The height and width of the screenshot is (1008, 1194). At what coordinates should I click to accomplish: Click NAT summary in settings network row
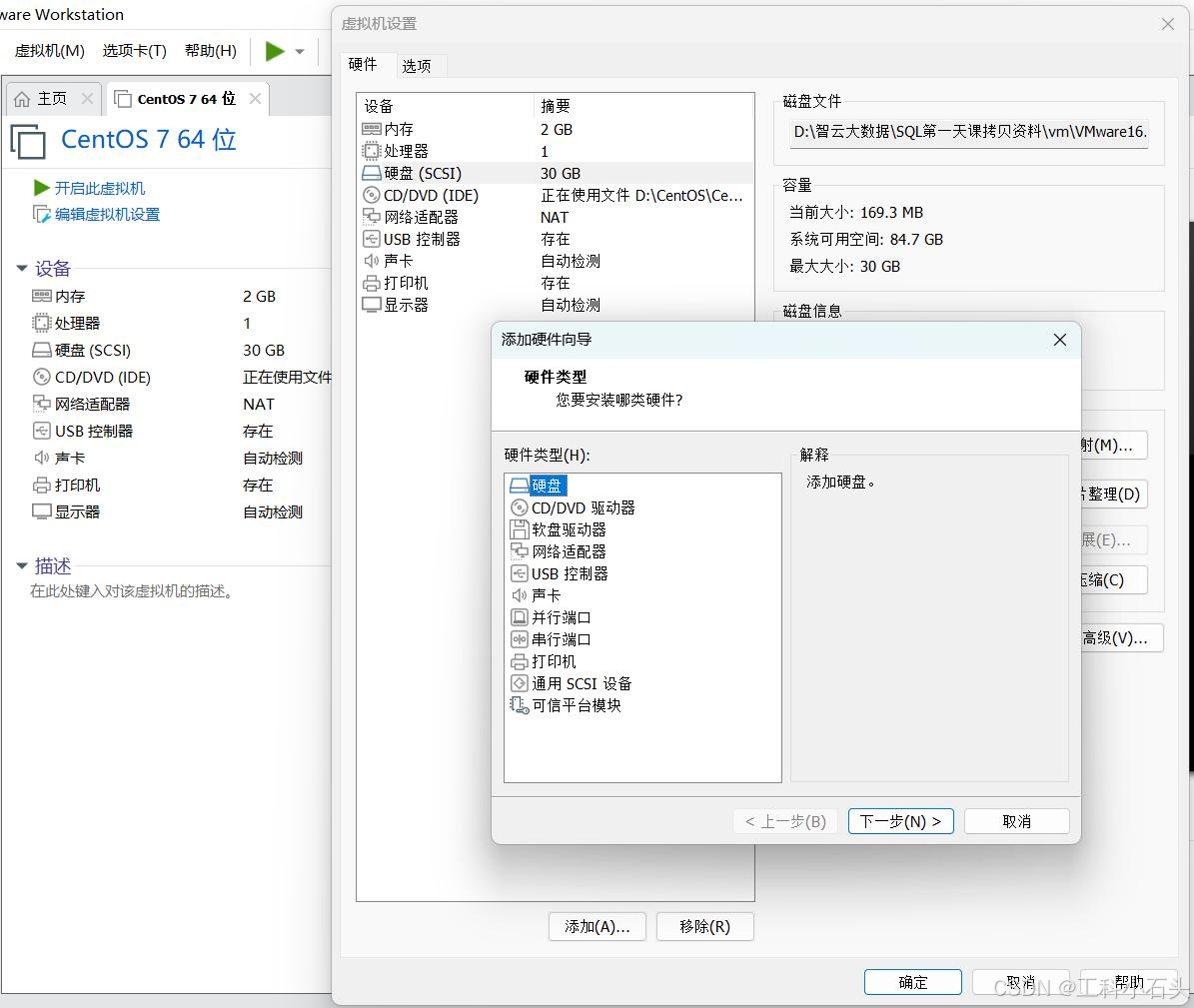[x=555, y=217]
